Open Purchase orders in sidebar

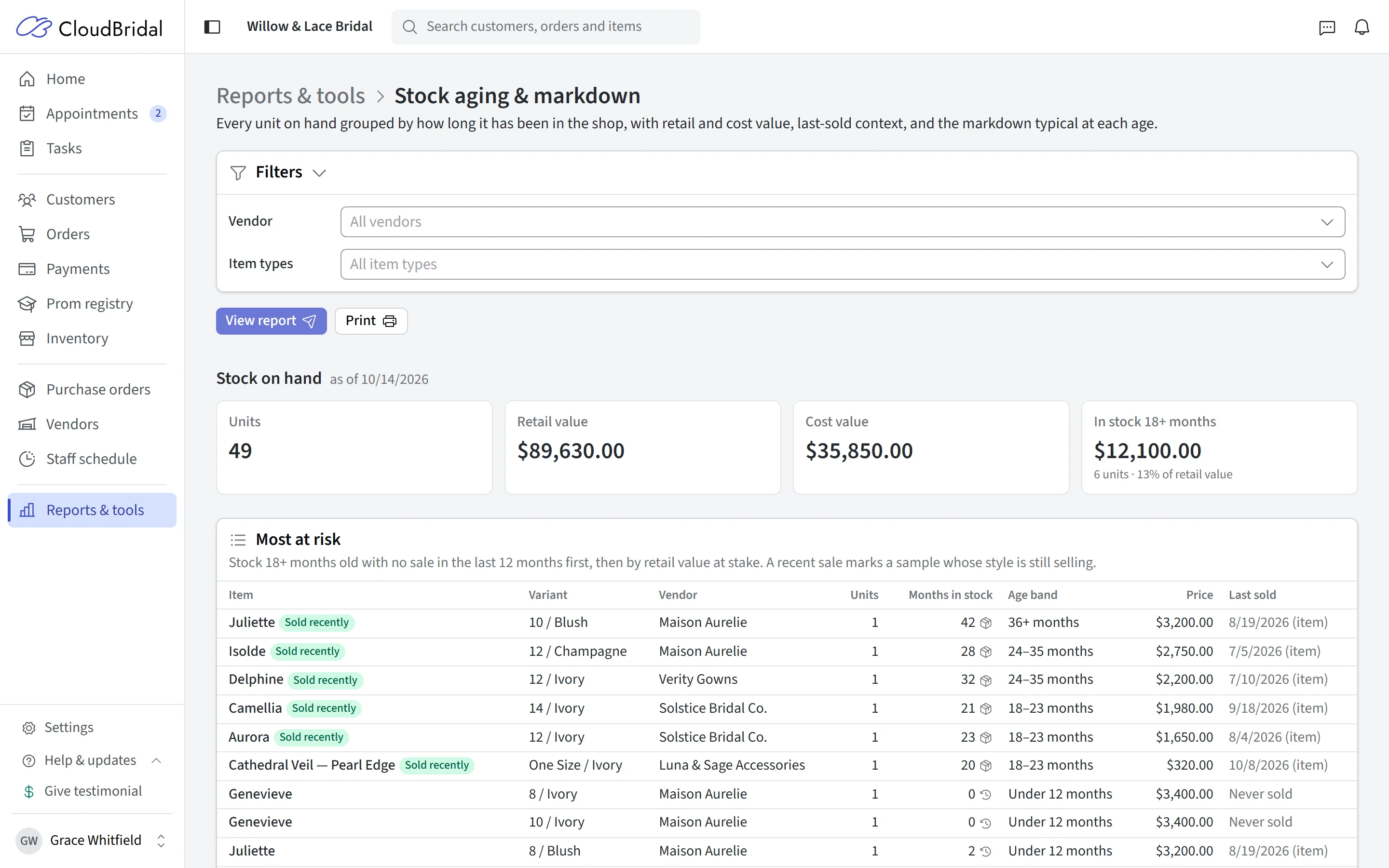pyautogui.click(x=92, y=389)
